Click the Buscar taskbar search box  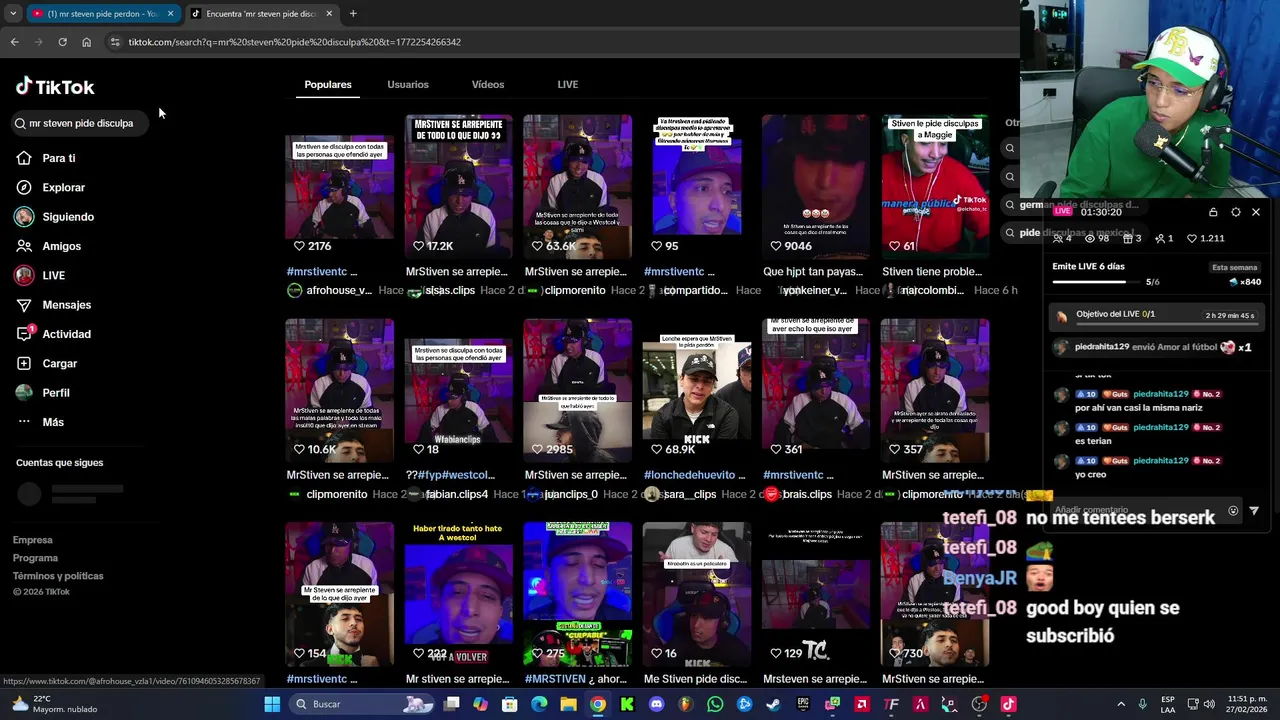coord(363,704)
